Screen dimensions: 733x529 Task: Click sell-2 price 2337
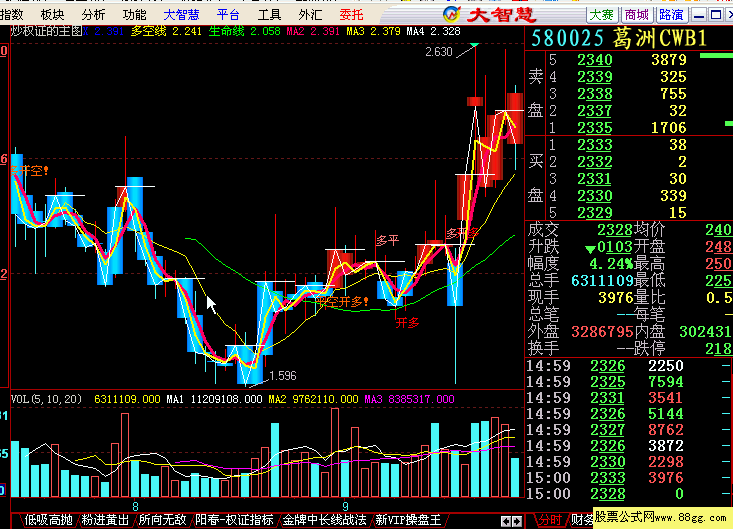pyautogui.click(x=595, y=111)
